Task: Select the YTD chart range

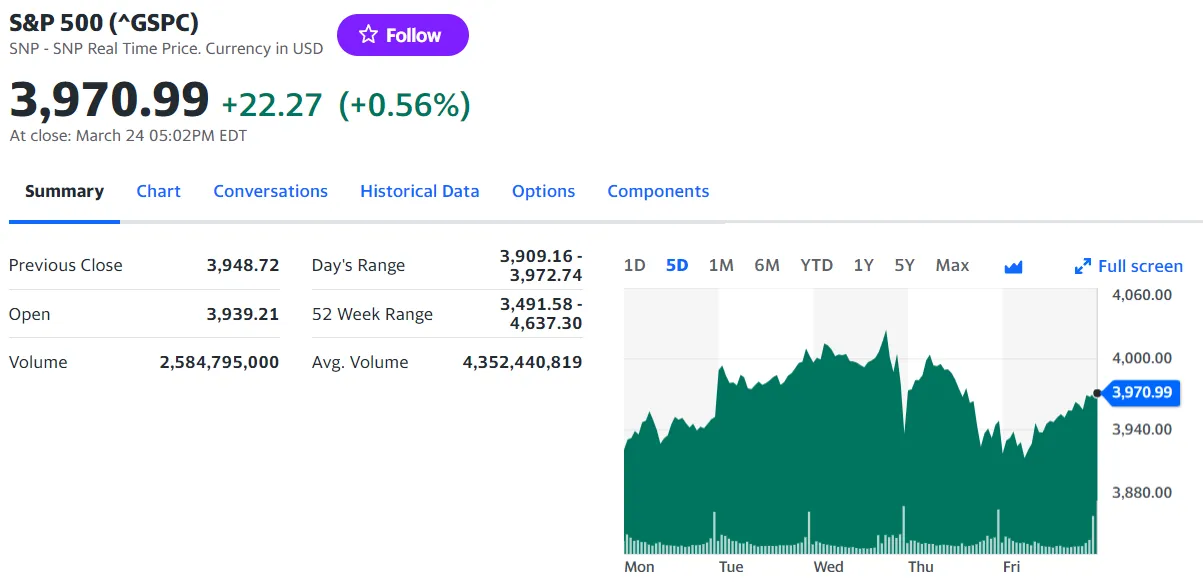Action: click(x=817, y=265)
